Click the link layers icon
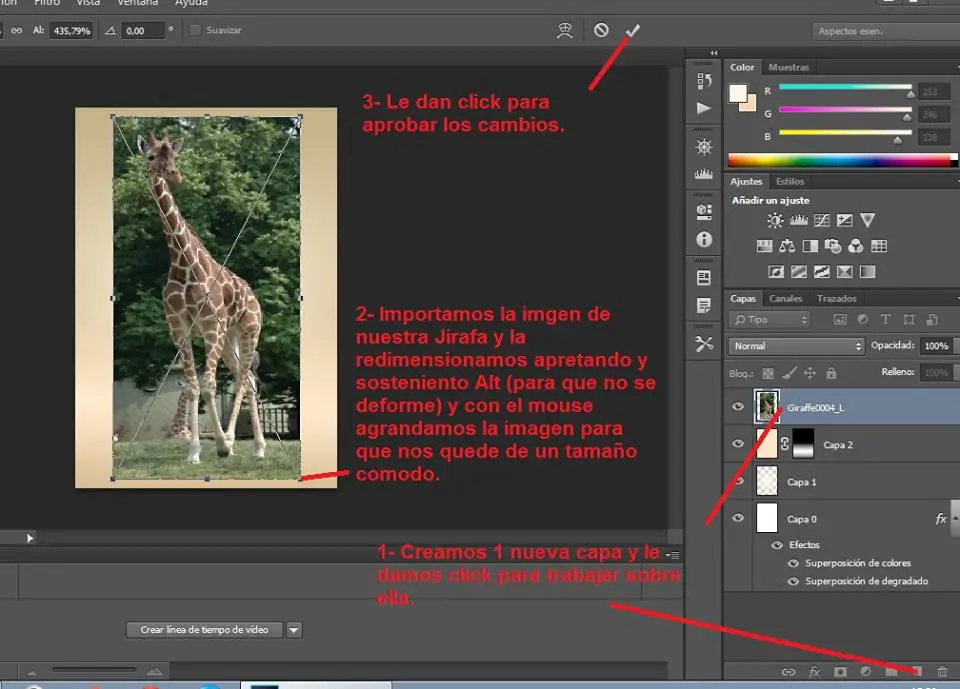This screenshot has width=960, height=689. click(x=789, y=672)
